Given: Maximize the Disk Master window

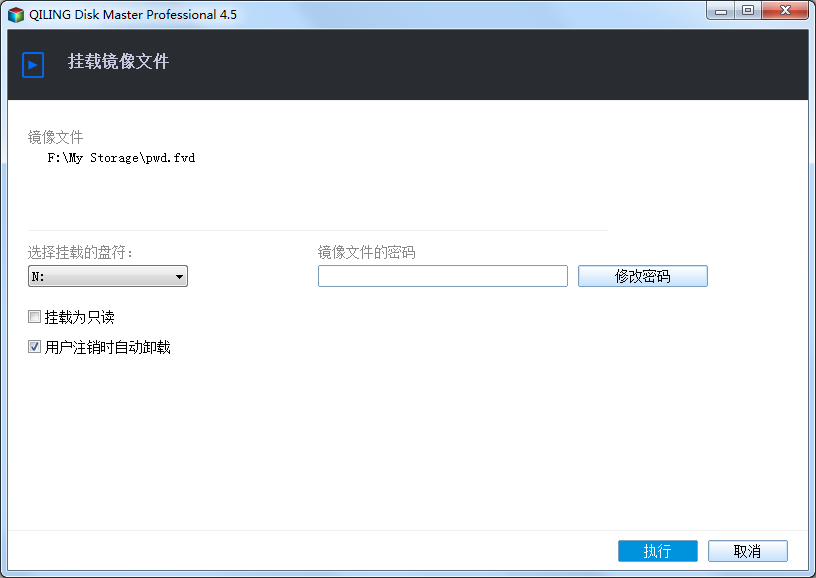Looking at the screenshot, I should click(748, 10).
